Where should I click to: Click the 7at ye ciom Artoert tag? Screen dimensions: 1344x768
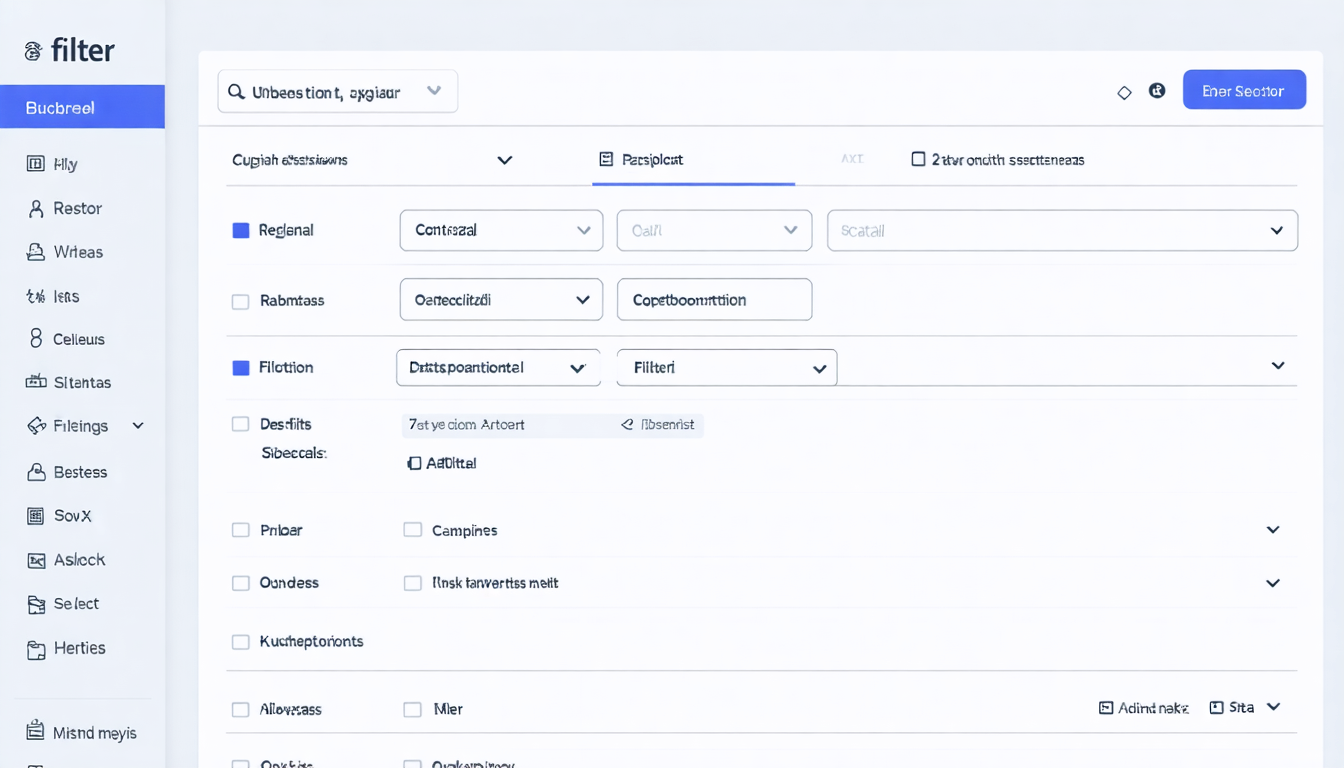(467, 425)
